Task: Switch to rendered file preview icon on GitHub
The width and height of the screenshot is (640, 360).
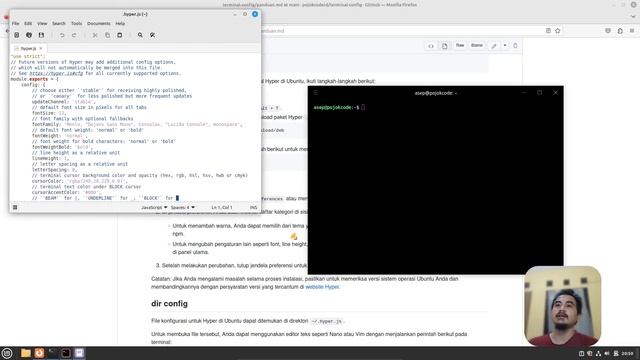Action: (444, 46)
